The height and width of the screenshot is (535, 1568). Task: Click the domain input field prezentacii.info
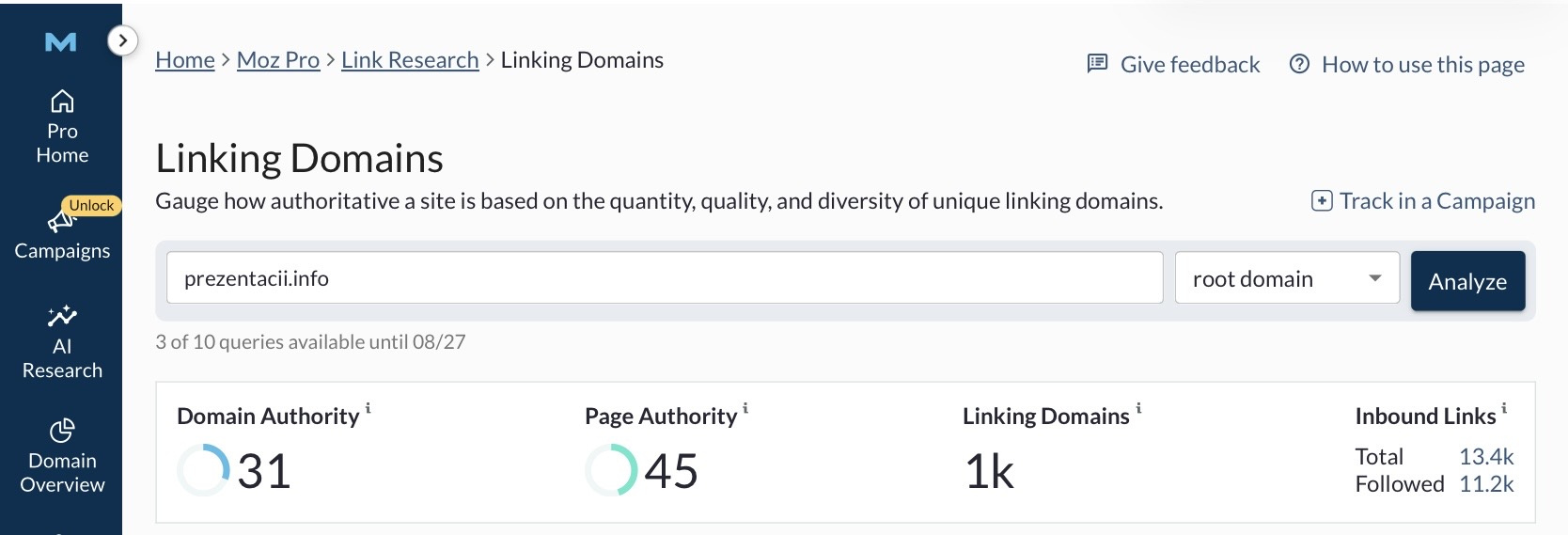click(665, 278)
